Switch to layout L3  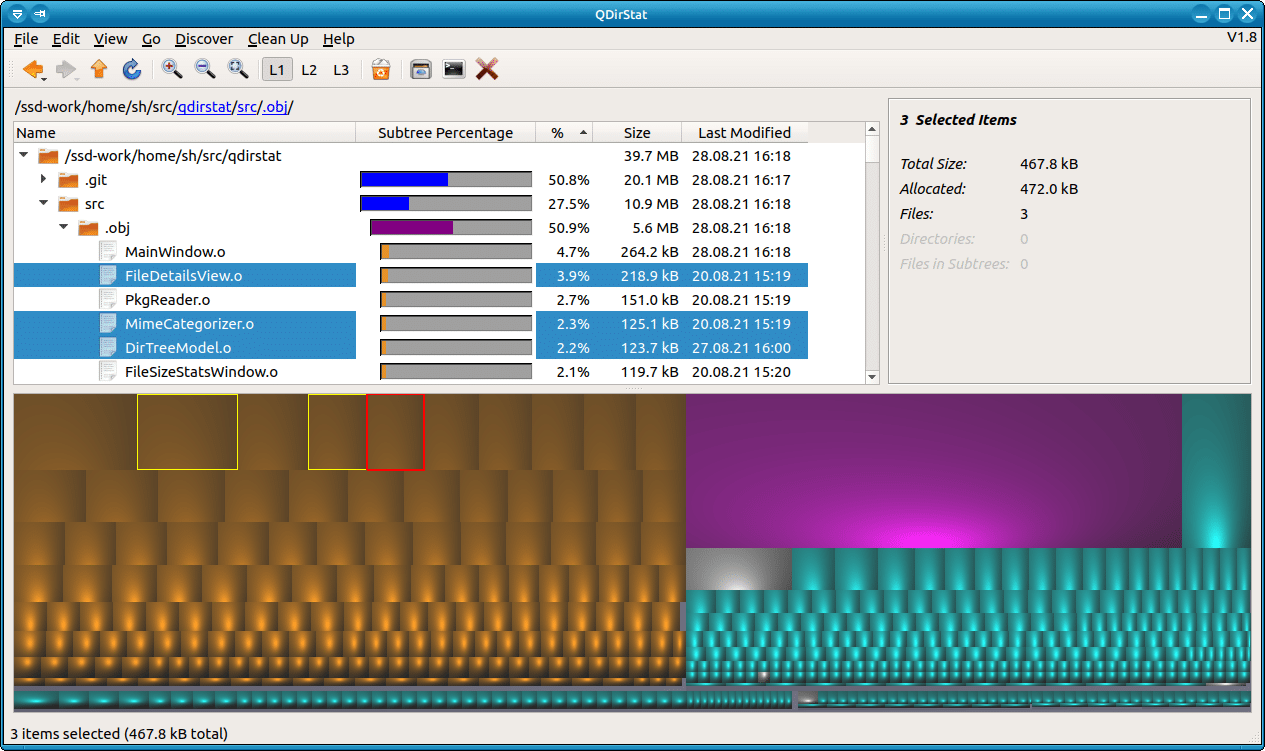pyautogui.click(x=341, y=69)
